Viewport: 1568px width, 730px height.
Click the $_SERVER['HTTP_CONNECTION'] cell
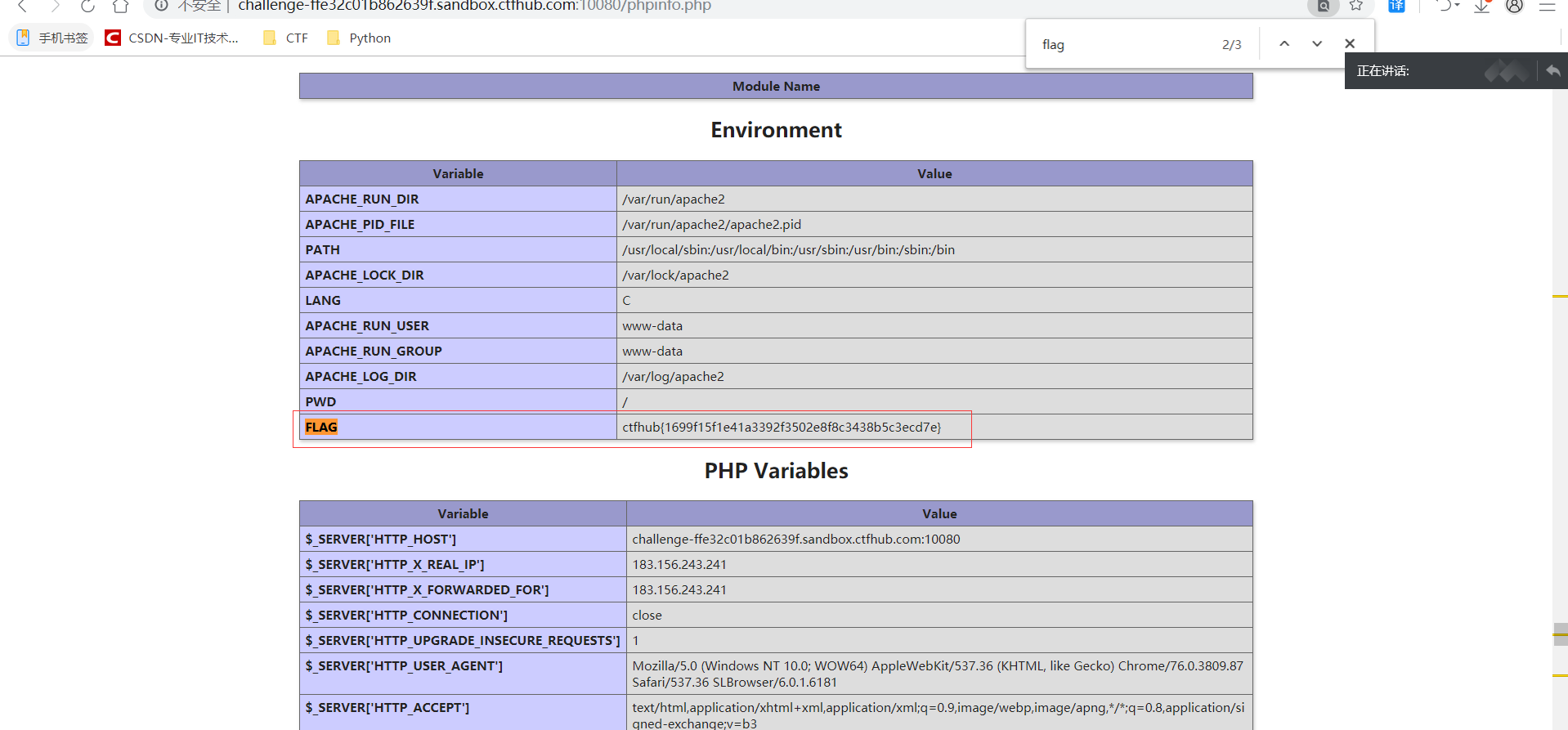(x=463, y=615)
